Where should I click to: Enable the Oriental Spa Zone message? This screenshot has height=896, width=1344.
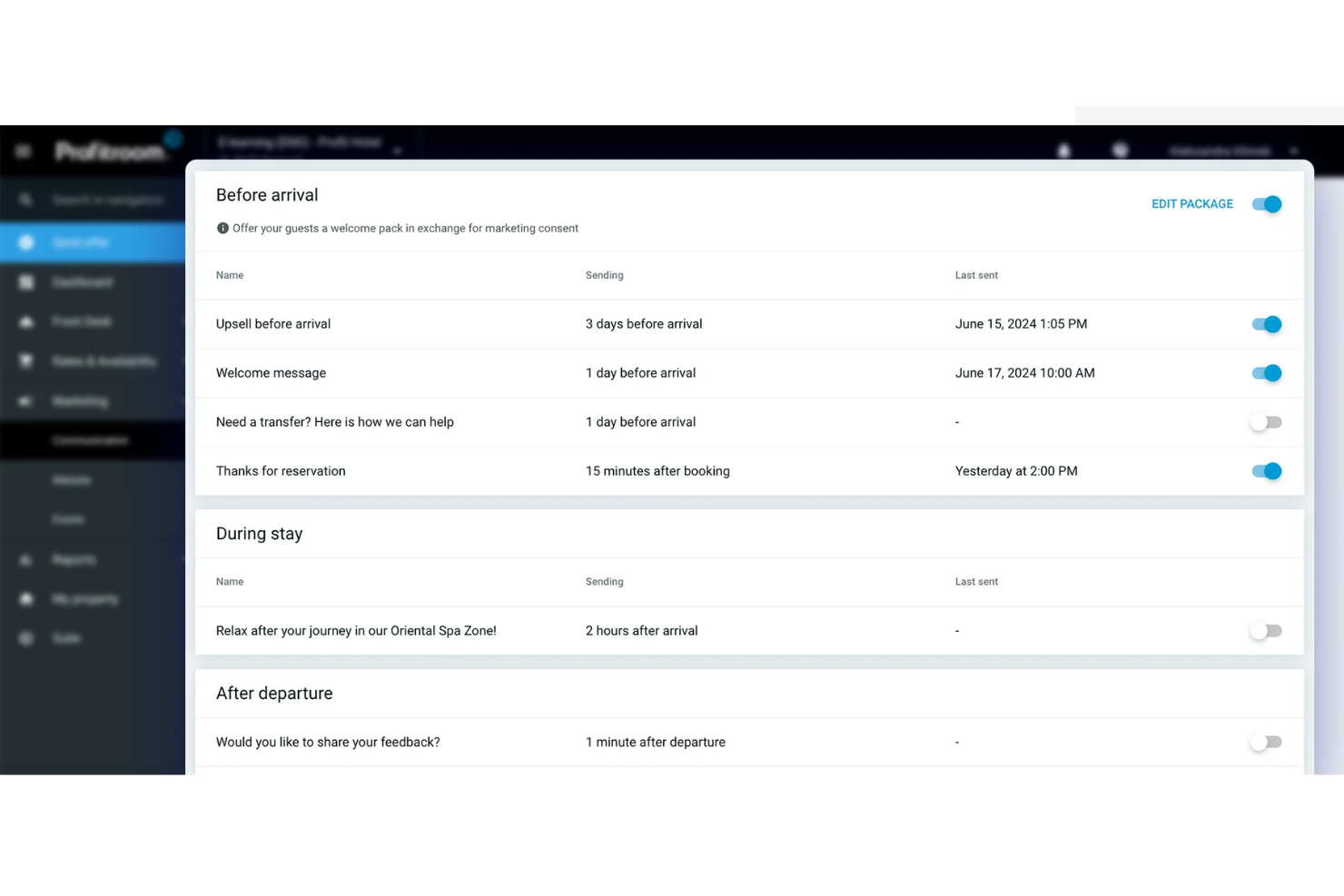[1266, 631]
